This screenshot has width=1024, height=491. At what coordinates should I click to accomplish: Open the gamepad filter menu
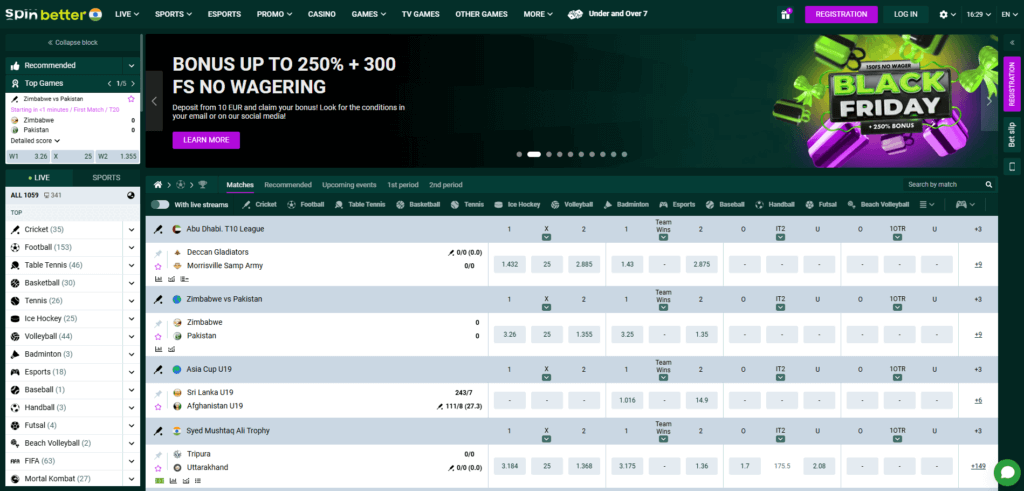(x=966, y=204)
